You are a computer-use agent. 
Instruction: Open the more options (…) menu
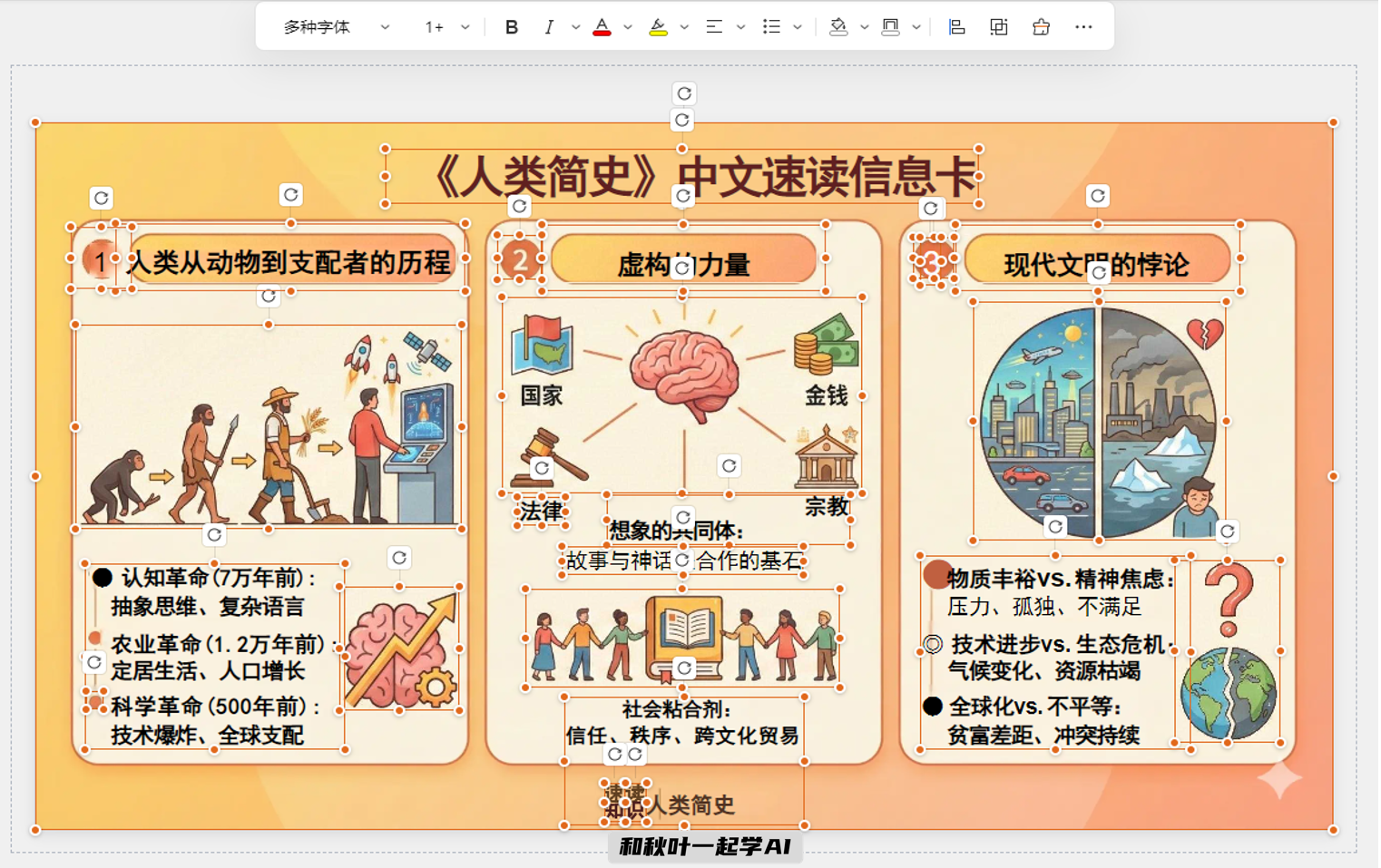1082,26
